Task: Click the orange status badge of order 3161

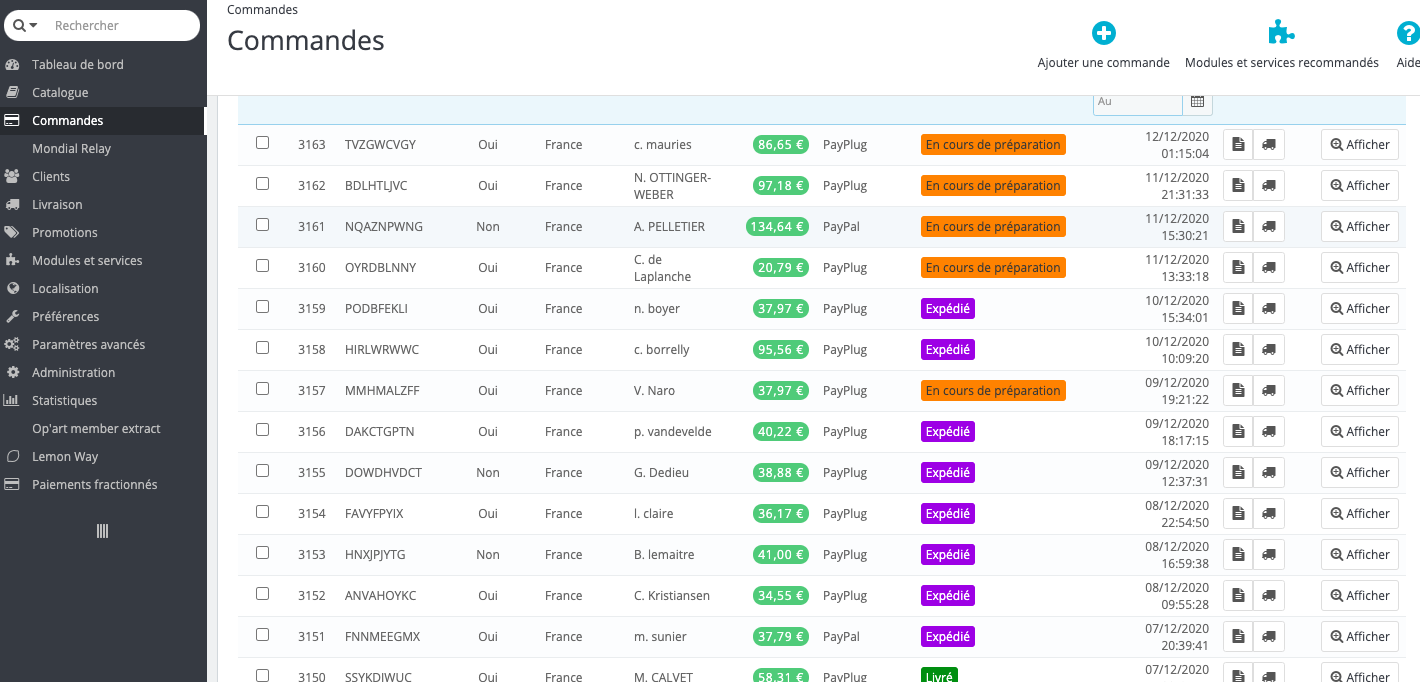Action: click(x=993, y=227)
